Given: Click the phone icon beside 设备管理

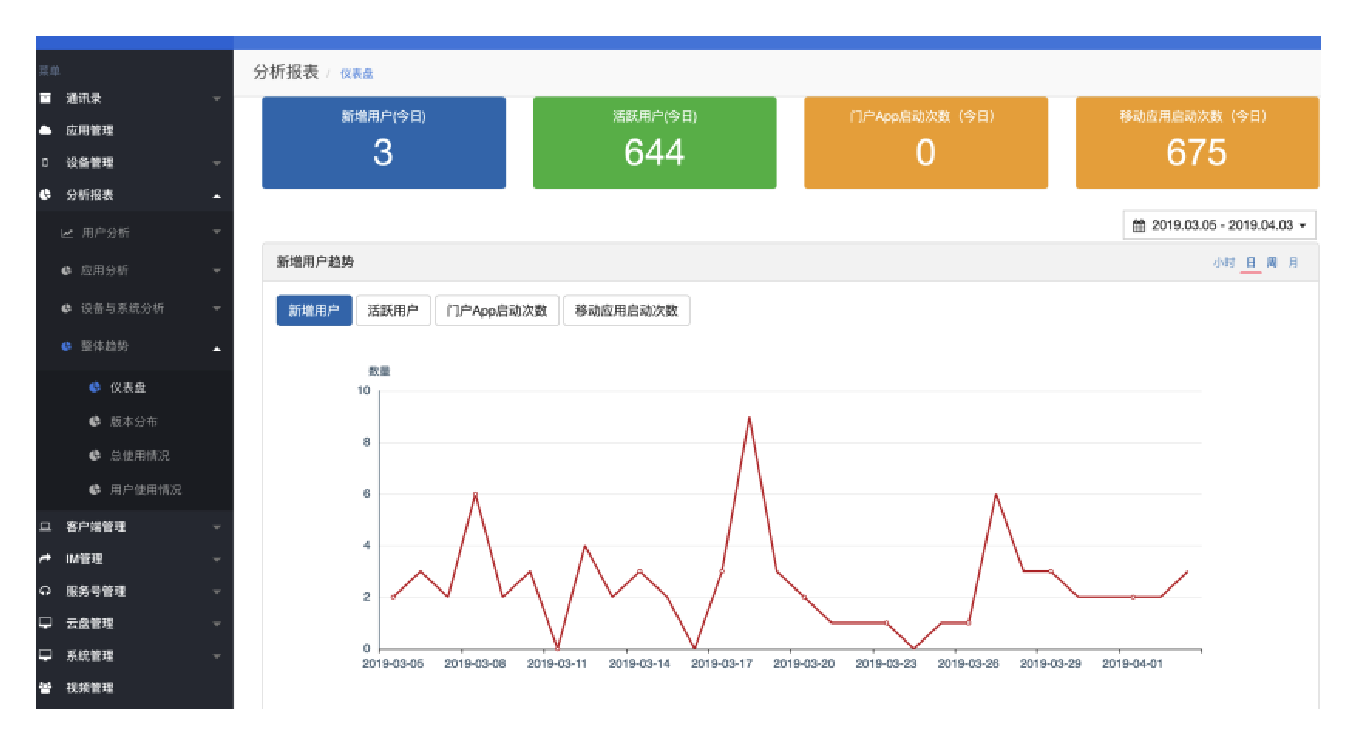Looking at the screenshot, I should click(x=45, y=162).
